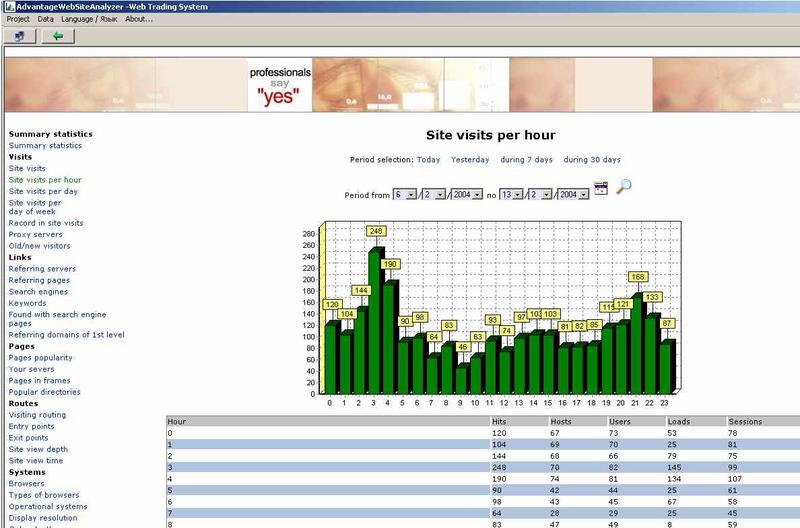
Task: Click the magnifying glass search icon
Action: point(623,187)
